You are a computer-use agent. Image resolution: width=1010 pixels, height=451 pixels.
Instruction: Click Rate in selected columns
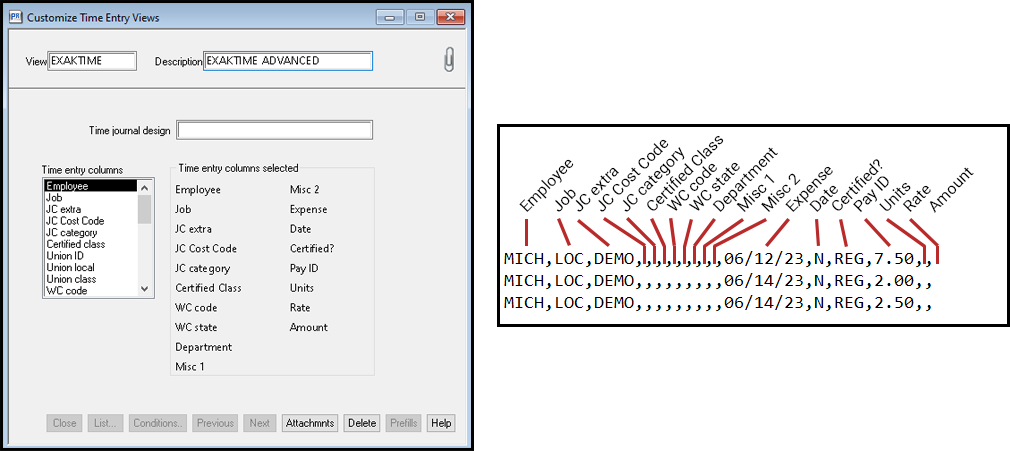click(x=300, y=307)
